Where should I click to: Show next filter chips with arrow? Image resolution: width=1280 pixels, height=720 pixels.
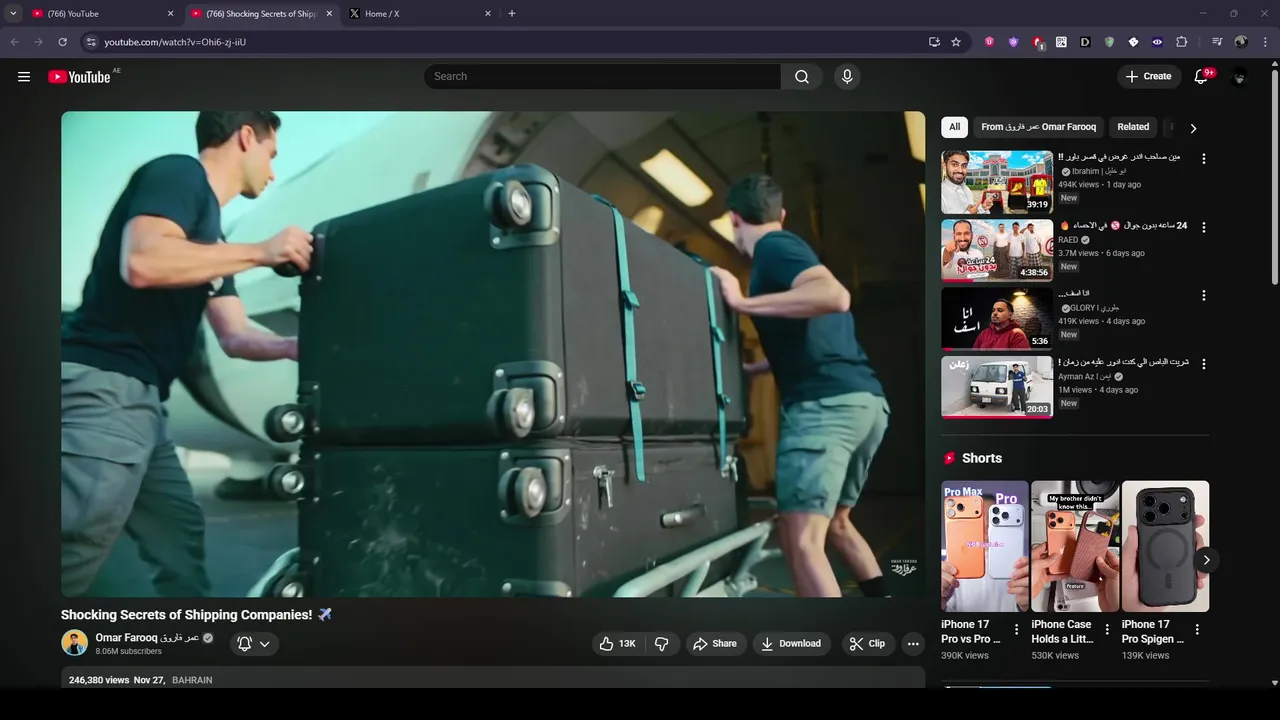tap(1193, 128)
